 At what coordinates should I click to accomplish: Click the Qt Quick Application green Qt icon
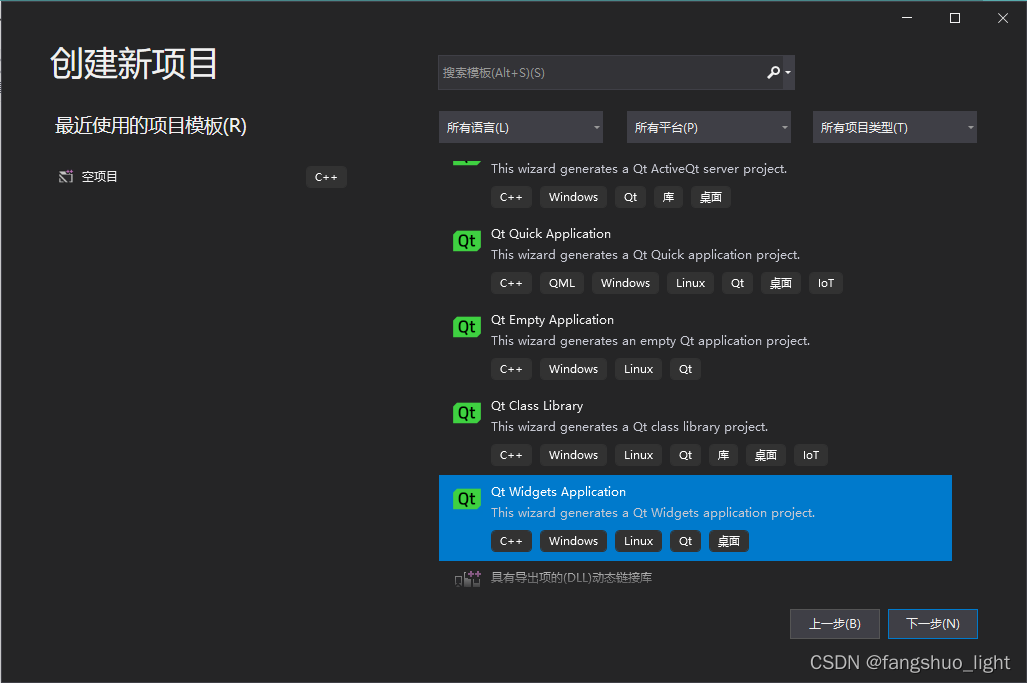(466, 241)
